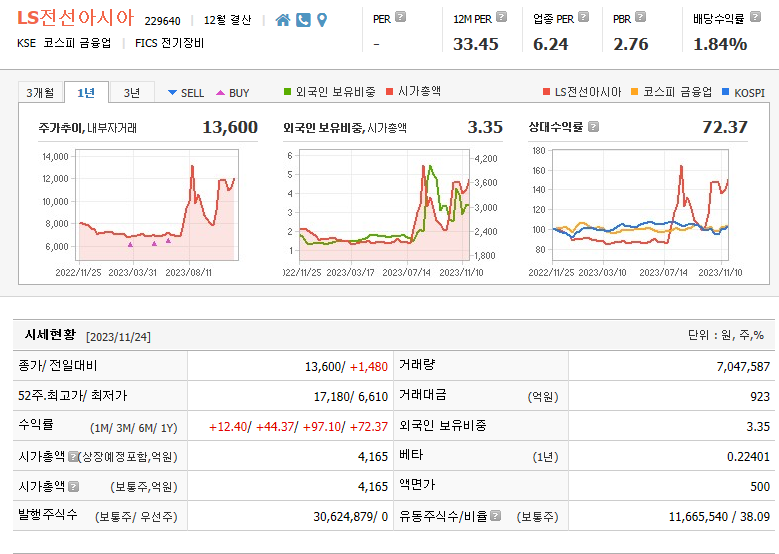
Task: Click the trading volume 7,047,587
Action: point(743,367)
